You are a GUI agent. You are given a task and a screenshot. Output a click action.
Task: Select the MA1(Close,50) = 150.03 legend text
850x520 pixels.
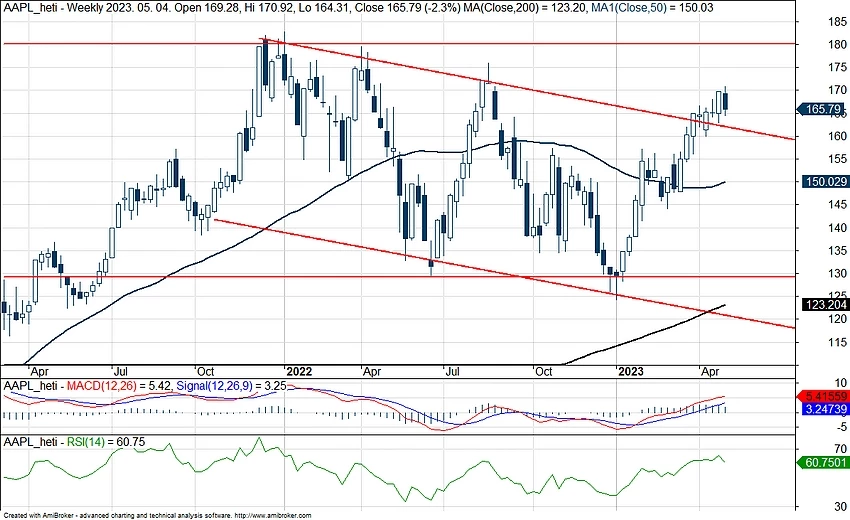pos(653,8)
